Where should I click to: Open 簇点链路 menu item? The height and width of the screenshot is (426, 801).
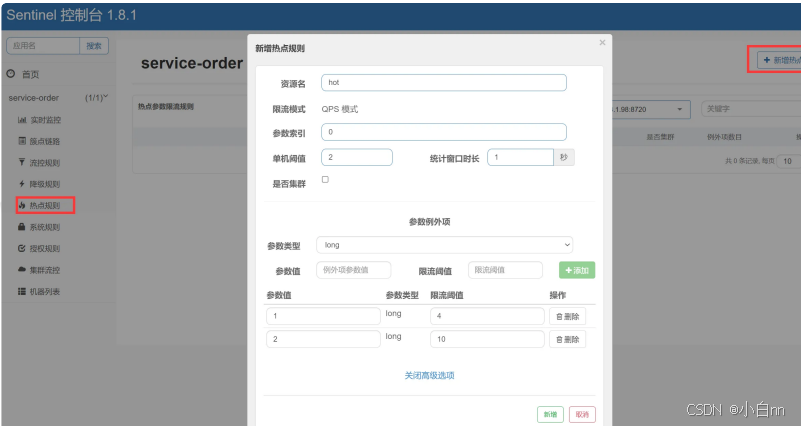click(44, 141)
